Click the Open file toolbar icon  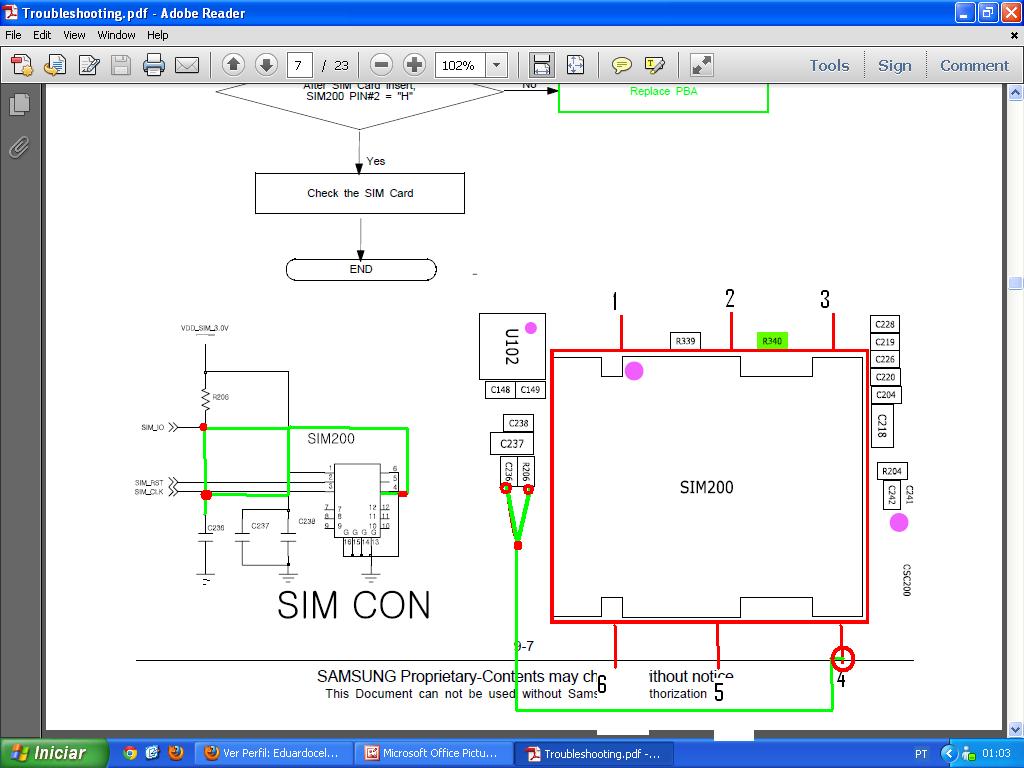55,65
